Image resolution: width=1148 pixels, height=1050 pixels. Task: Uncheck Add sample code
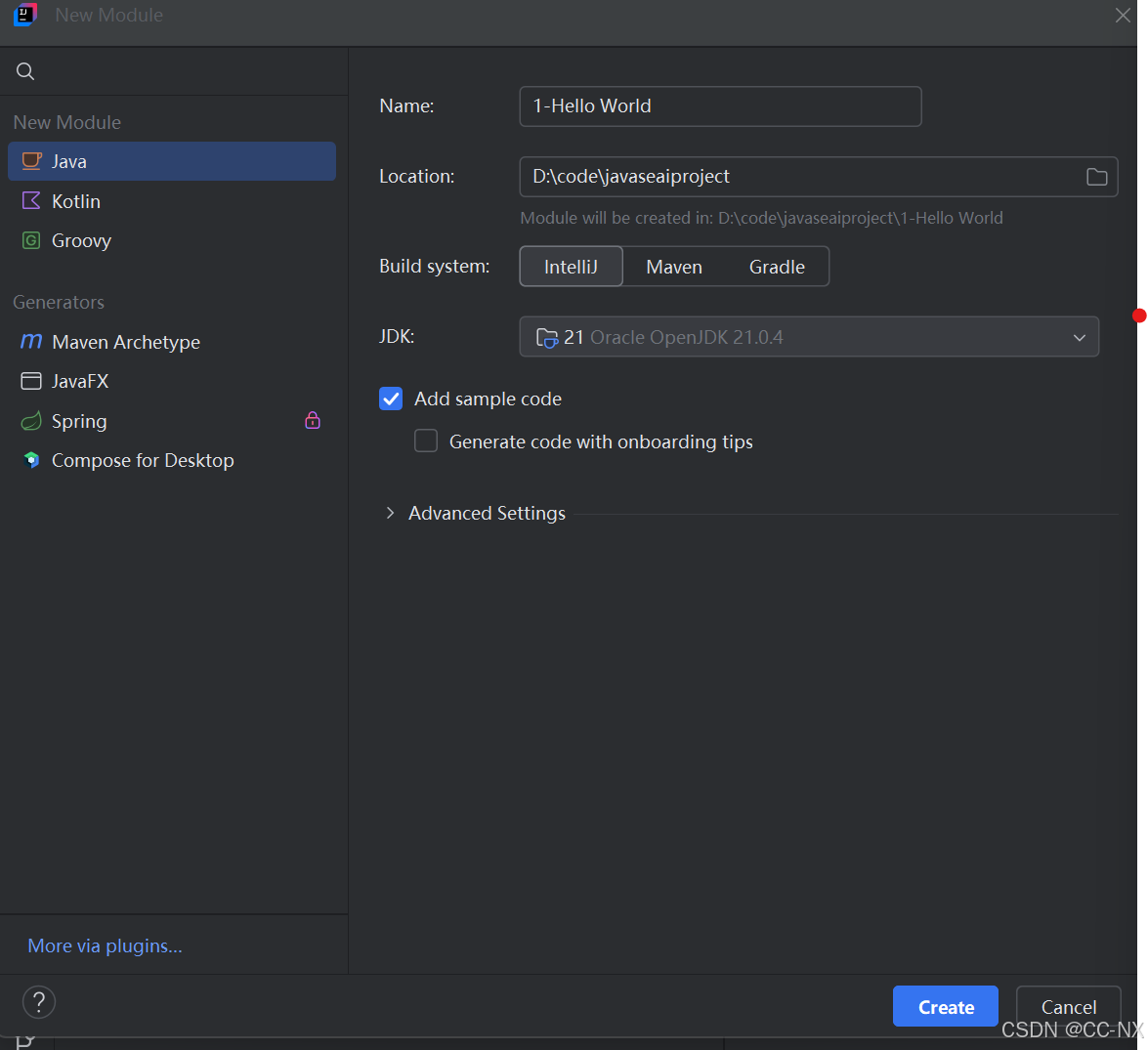pyautogui.click(x=391, y=399)
